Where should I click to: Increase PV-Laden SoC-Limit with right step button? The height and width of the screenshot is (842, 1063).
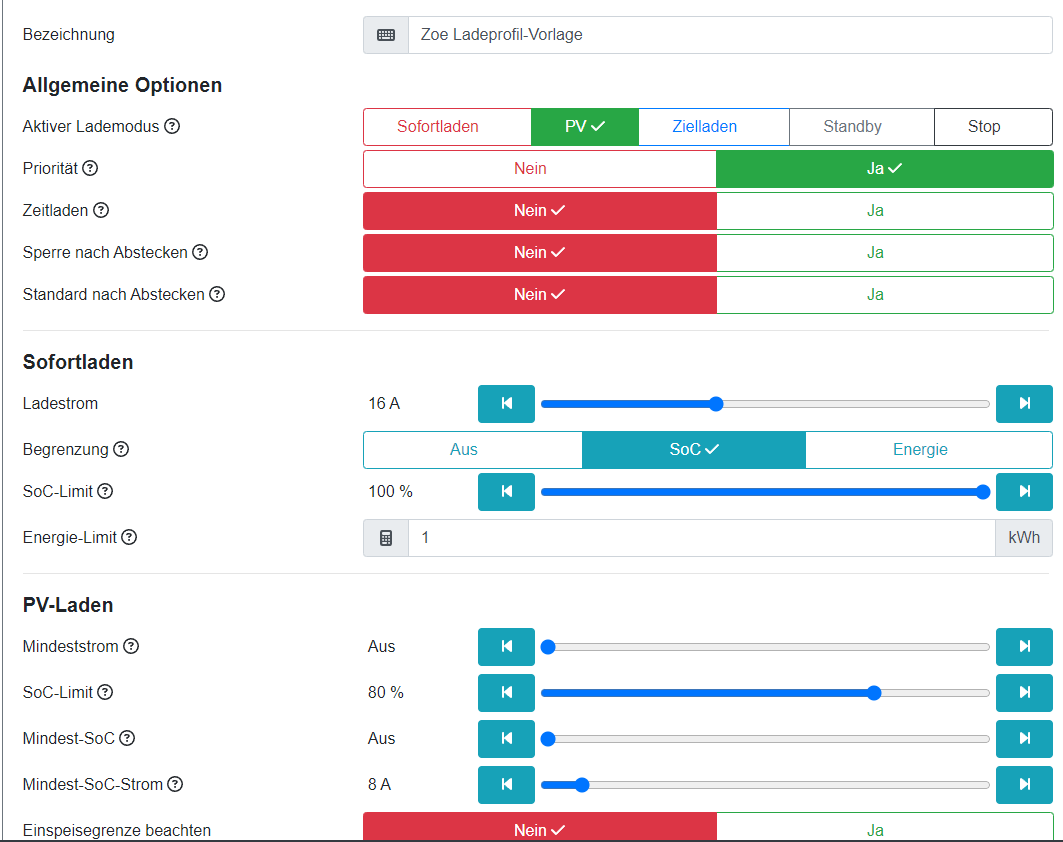1024,692
